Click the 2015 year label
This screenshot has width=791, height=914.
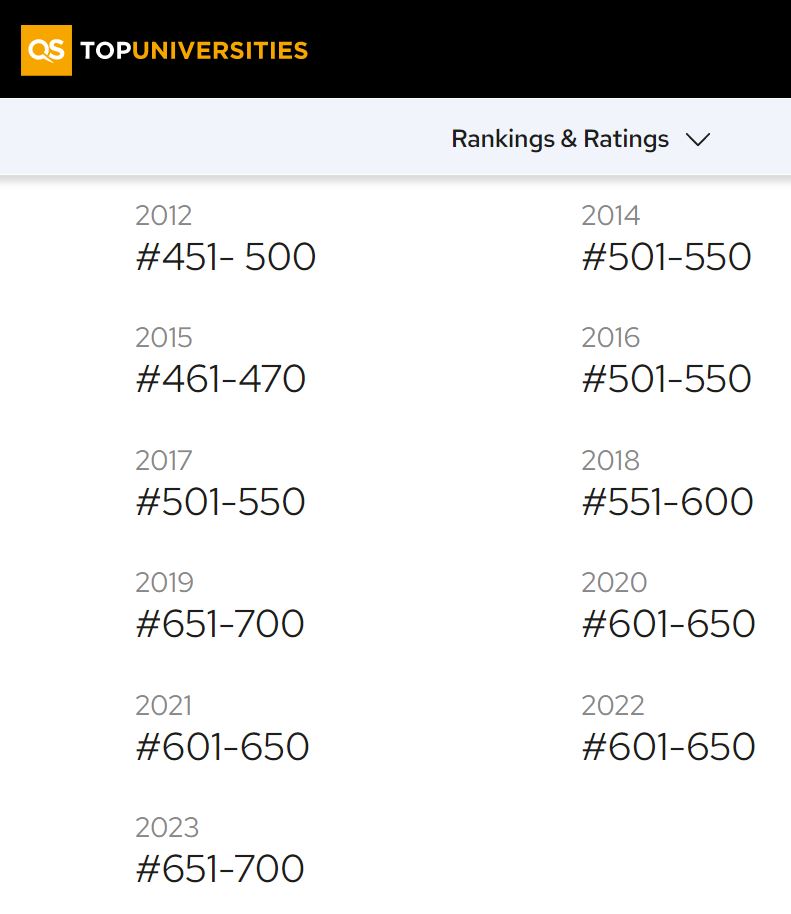[164, 338]
